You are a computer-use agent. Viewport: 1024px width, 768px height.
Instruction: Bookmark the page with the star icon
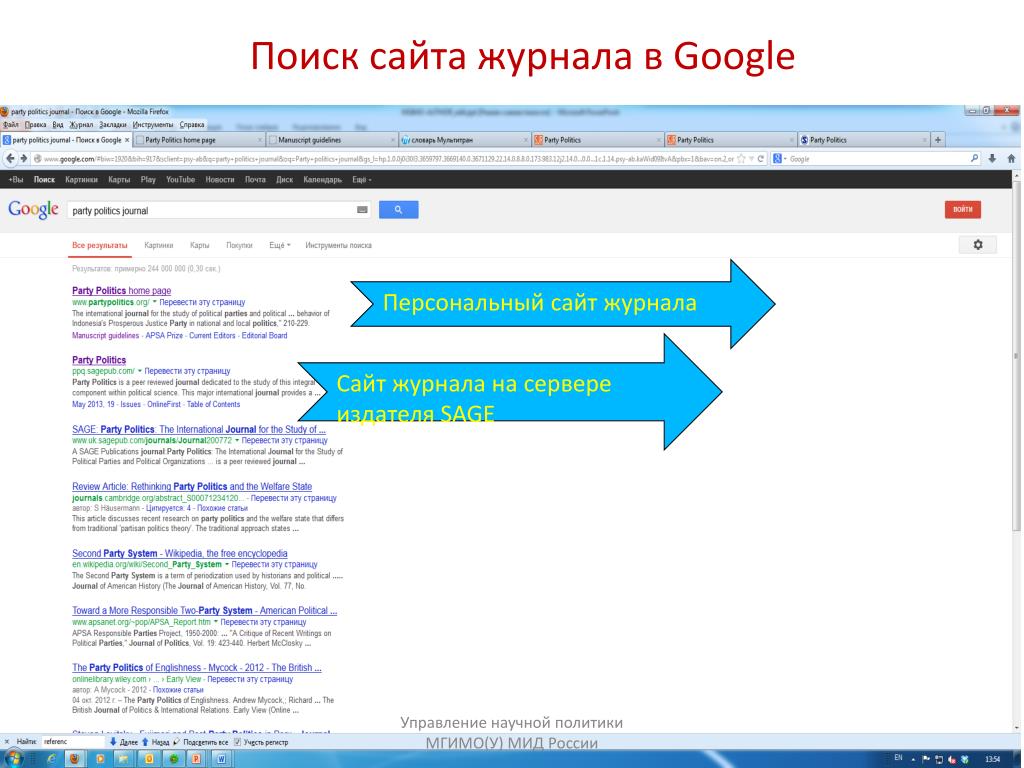point(741,159)
